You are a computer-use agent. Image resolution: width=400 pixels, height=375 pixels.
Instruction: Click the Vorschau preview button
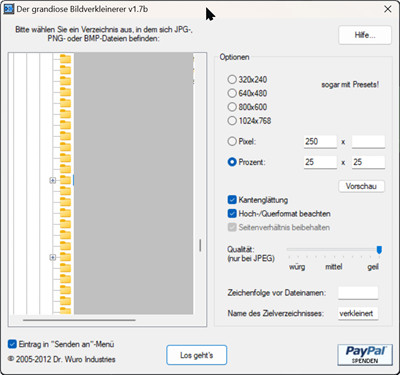point(361,186)
